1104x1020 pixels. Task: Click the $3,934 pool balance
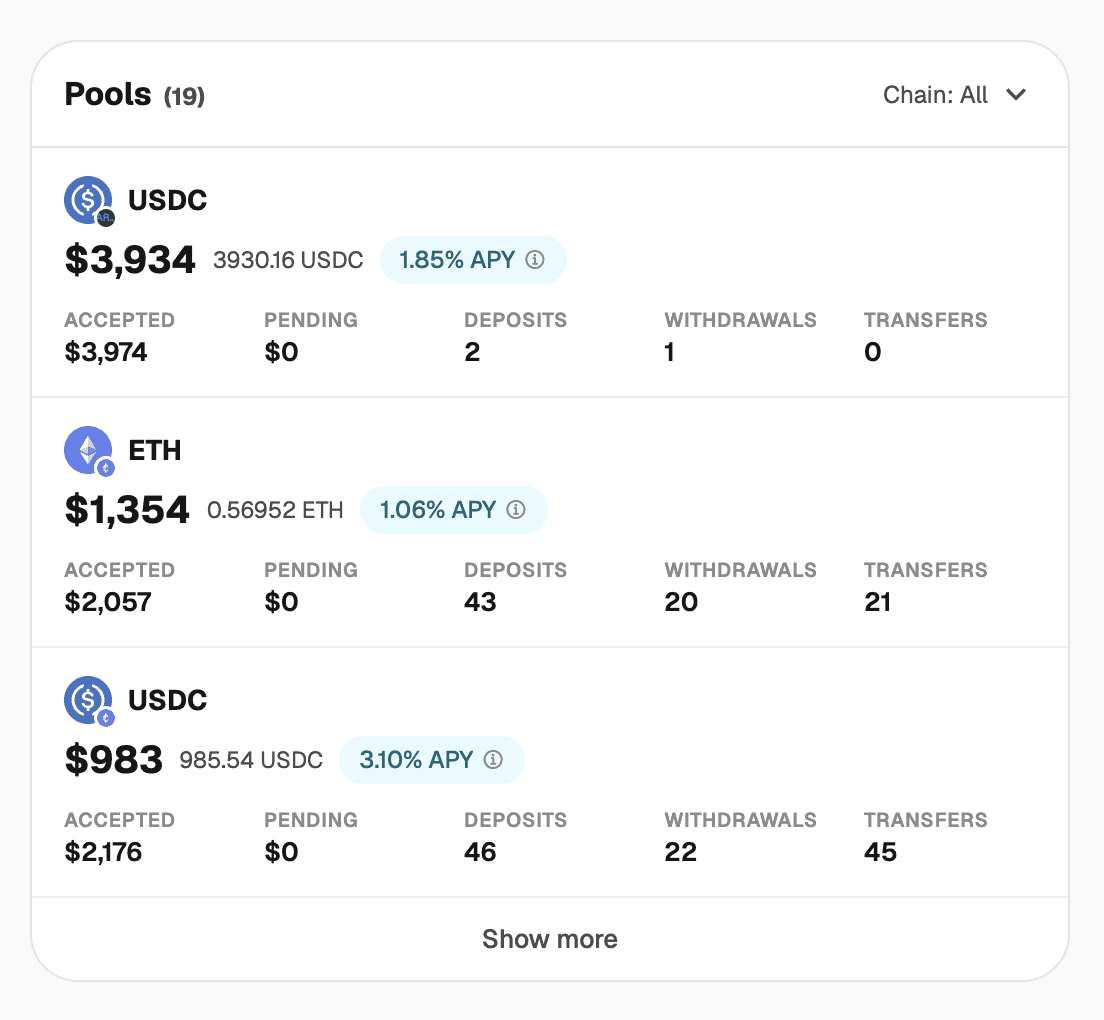tap(130, 260)
